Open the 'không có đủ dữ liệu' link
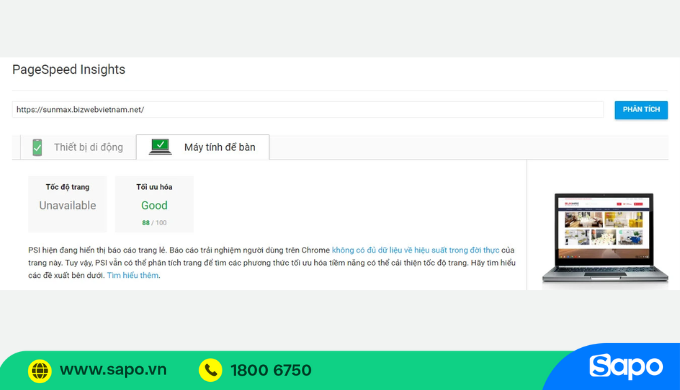The height and width of the screenshot is (390, 680). 415,250
